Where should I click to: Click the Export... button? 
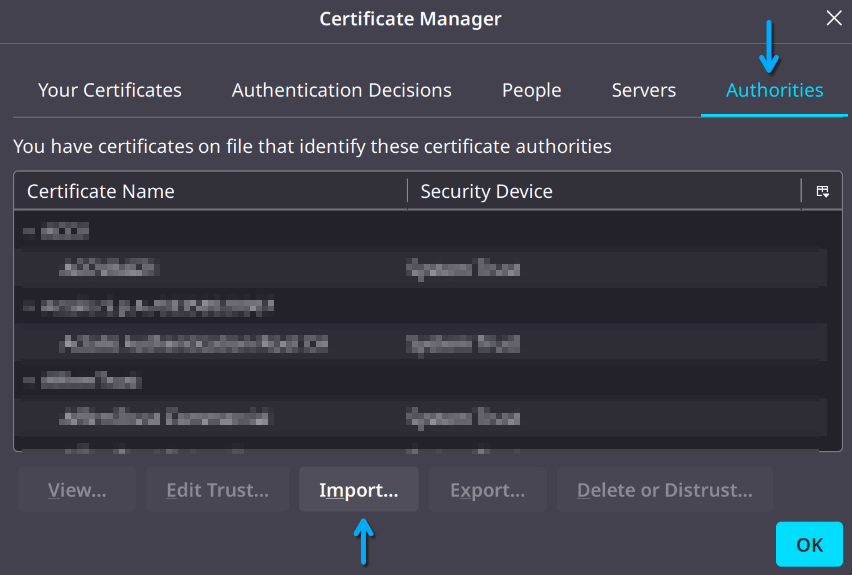(x=487, y=490)
